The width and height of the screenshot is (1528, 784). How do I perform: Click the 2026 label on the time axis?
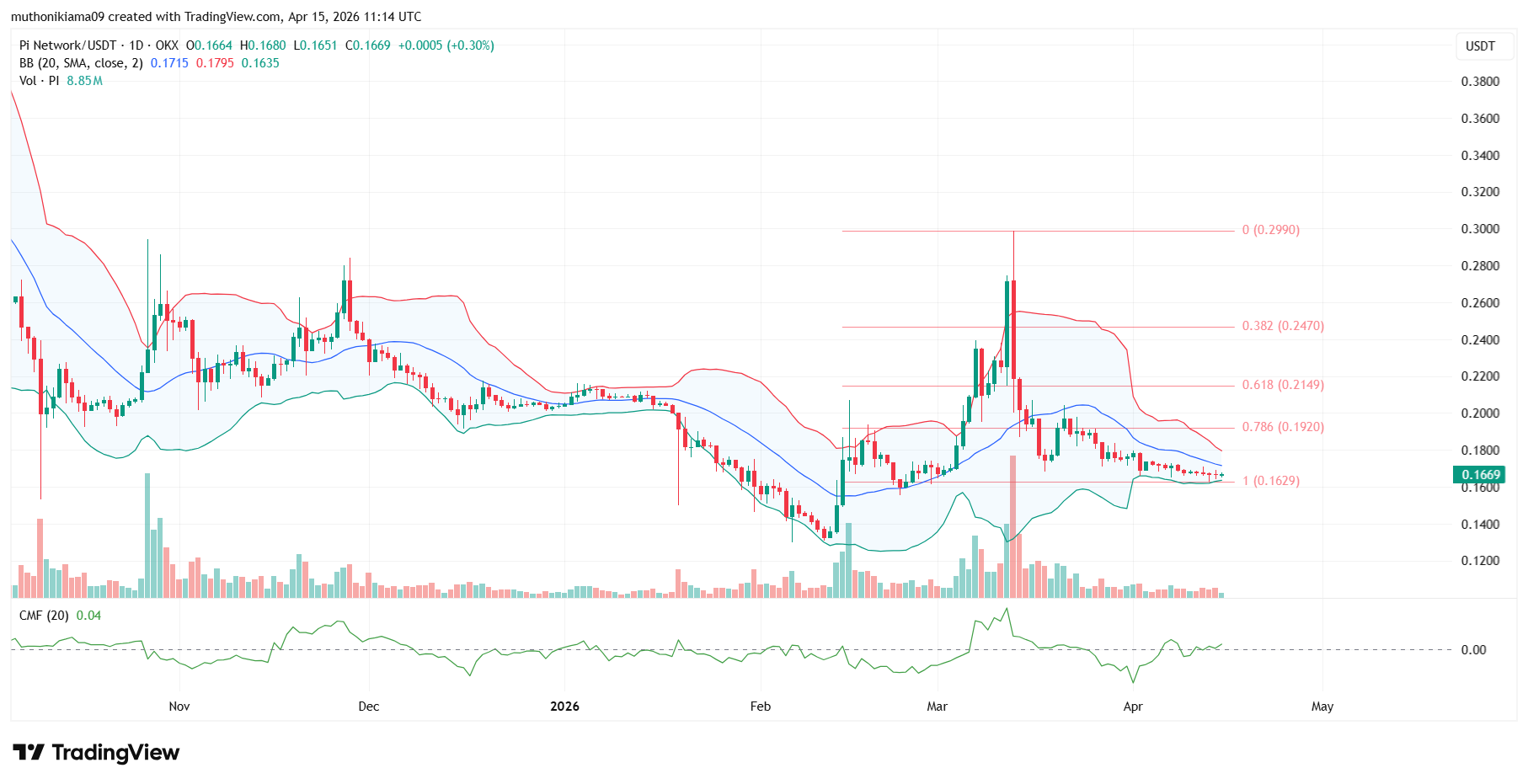[x=564, y=707]
